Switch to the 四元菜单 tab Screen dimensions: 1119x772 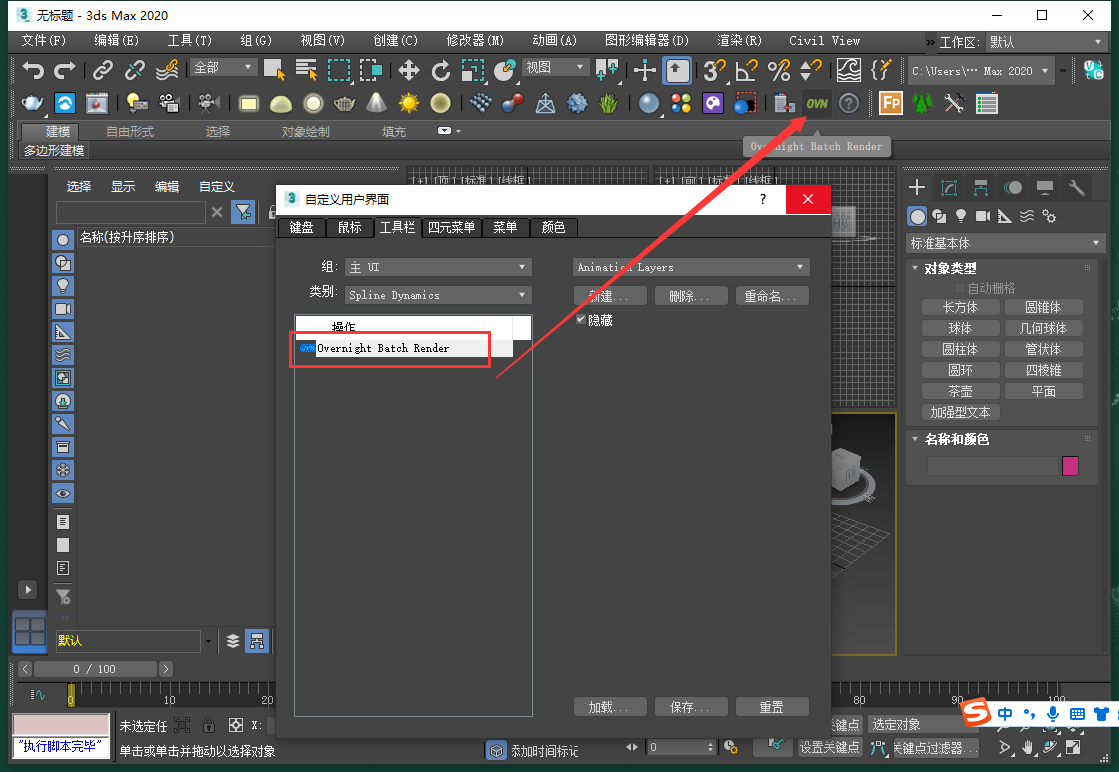(451, 227)
